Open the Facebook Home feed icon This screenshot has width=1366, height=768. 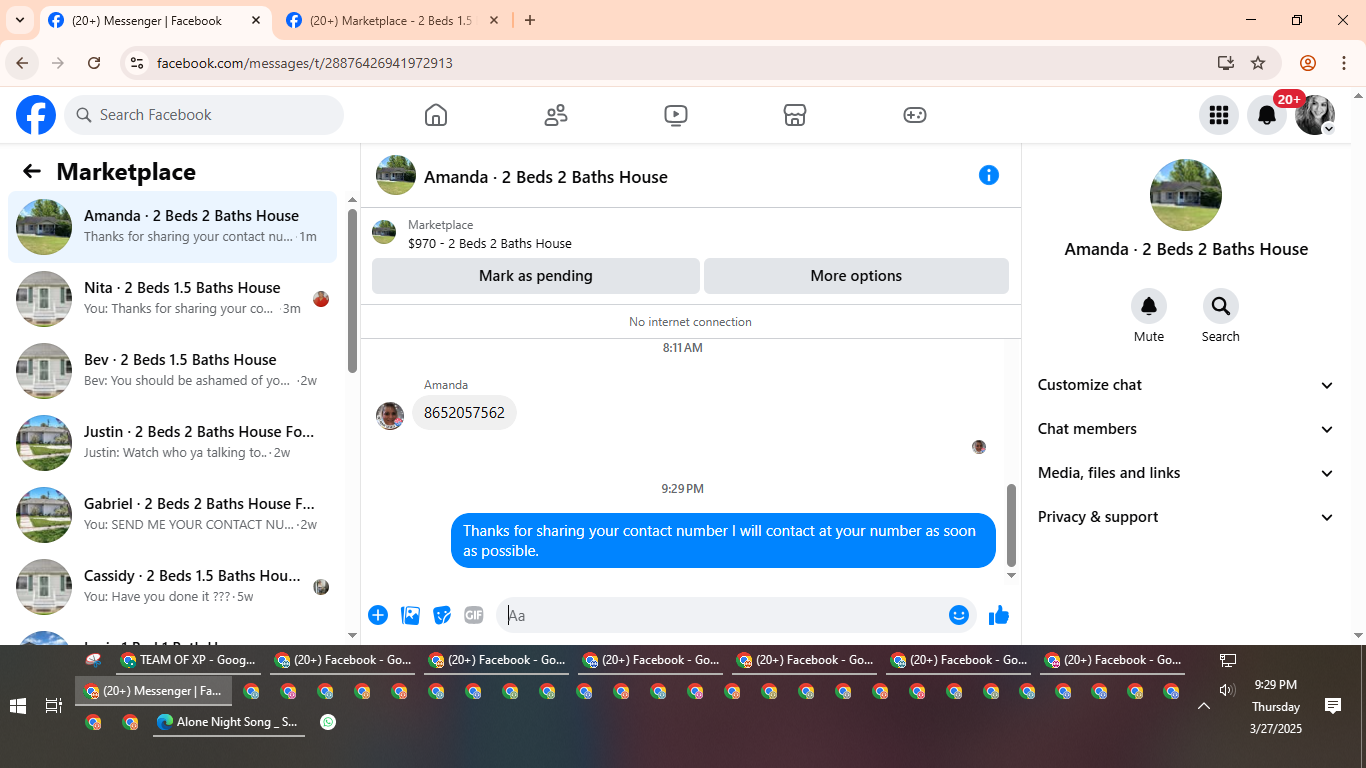pyautogui.click(x=436, y=115)
